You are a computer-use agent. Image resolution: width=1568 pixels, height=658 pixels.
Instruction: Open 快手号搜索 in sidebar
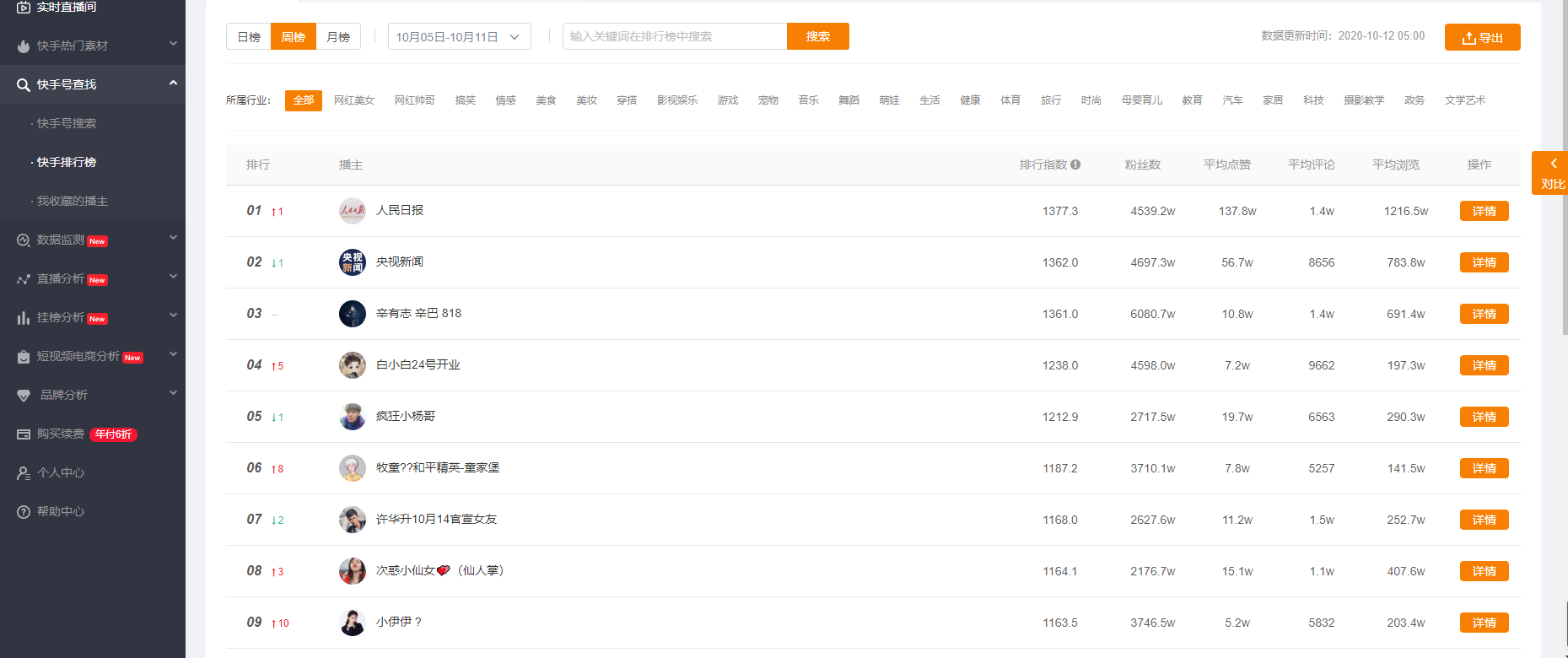click(67, 123)
